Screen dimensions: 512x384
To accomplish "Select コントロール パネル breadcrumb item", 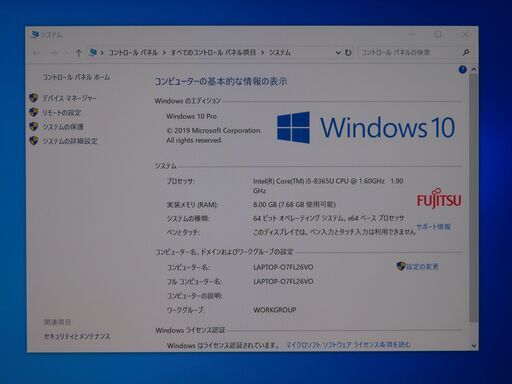I will (x=133, y=53).
